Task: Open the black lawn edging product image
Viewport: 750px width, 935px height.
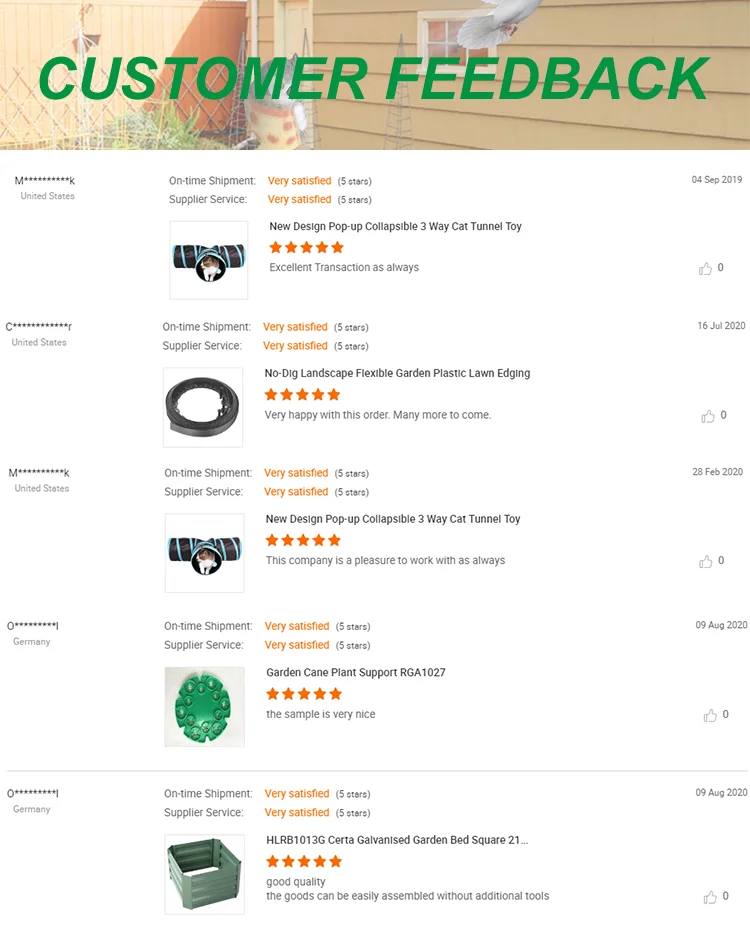Action: click(x=203, y=407)
